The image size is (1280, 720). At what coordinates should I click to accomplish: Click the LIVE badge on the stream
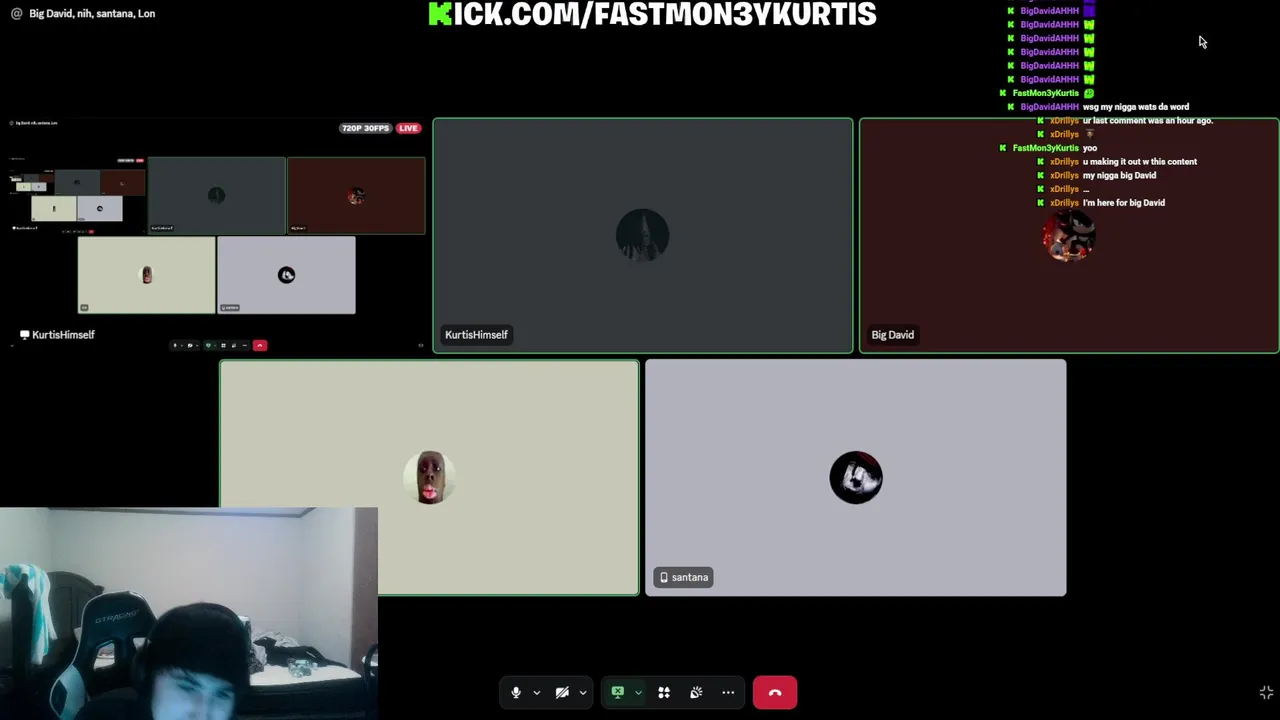(408, 128)
